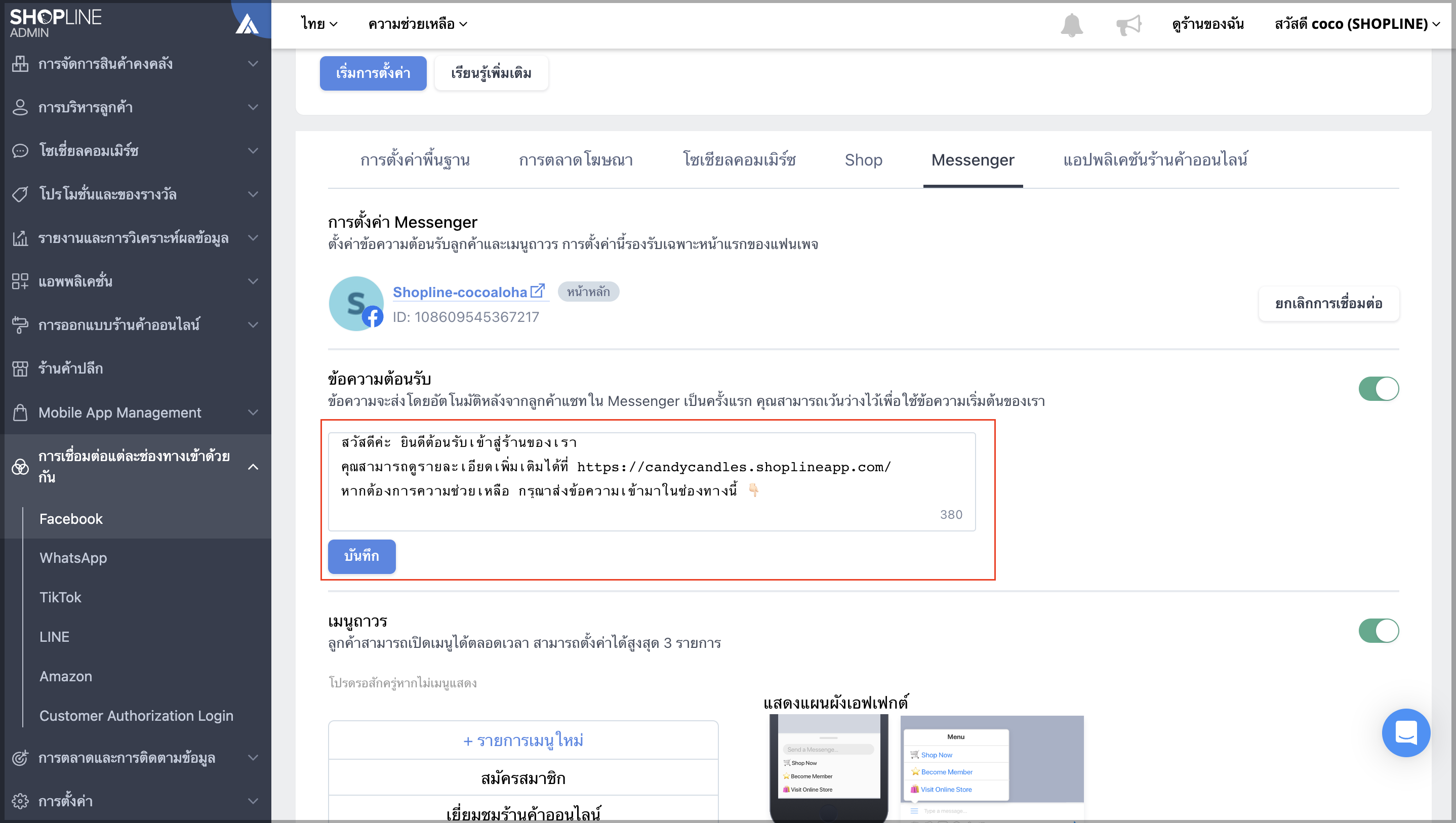This screenshot has width=1456, height=823.
Task: Click the triangular app logo in sidebar header
Action: point(247,24)
